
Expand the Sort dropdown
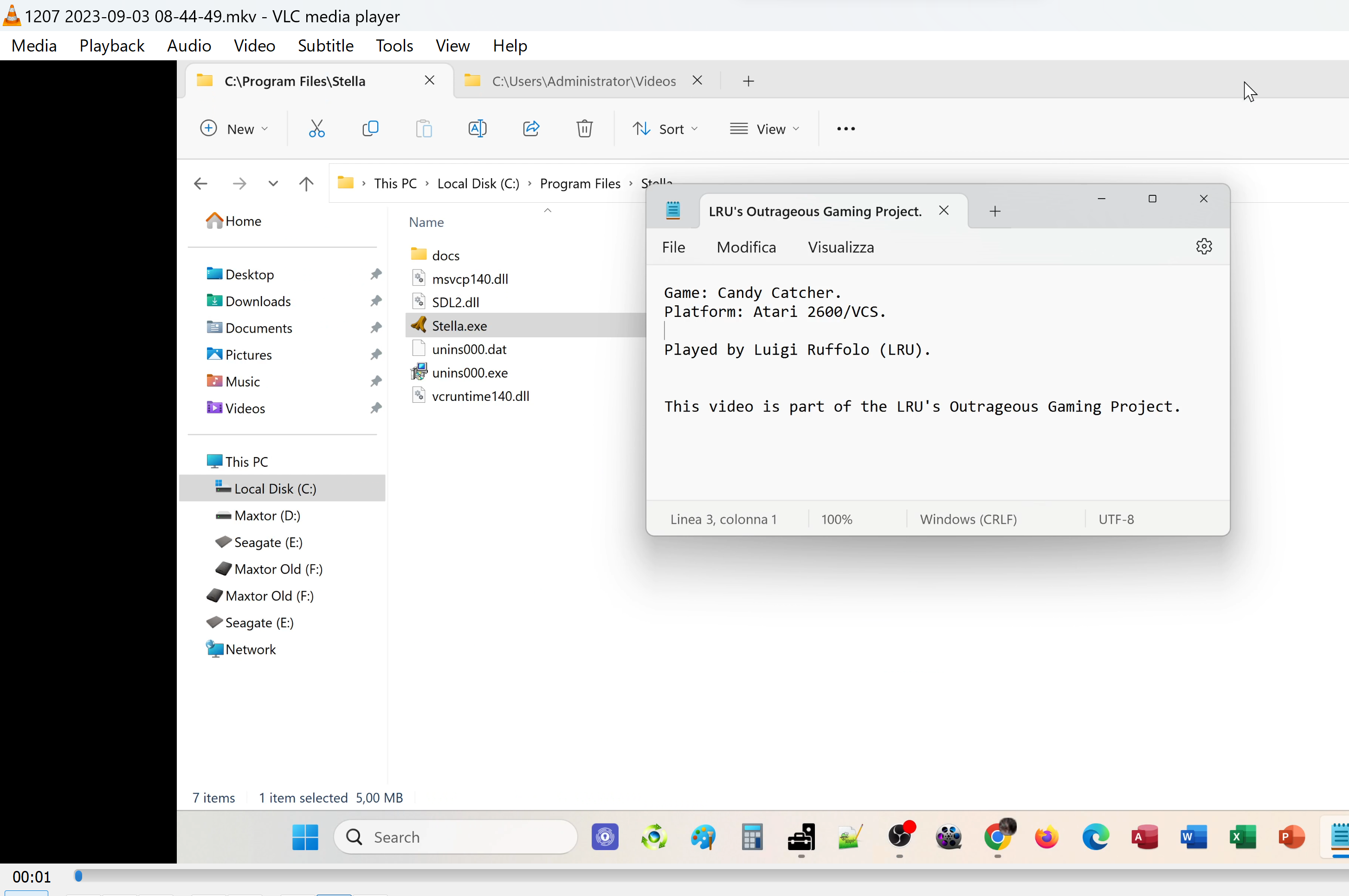coord(665,129)
